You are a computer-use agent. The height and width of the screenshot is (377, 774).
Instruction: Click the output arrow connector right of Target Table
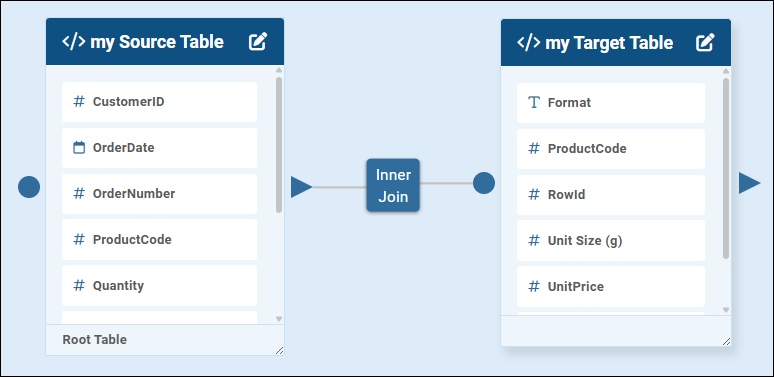749,183
